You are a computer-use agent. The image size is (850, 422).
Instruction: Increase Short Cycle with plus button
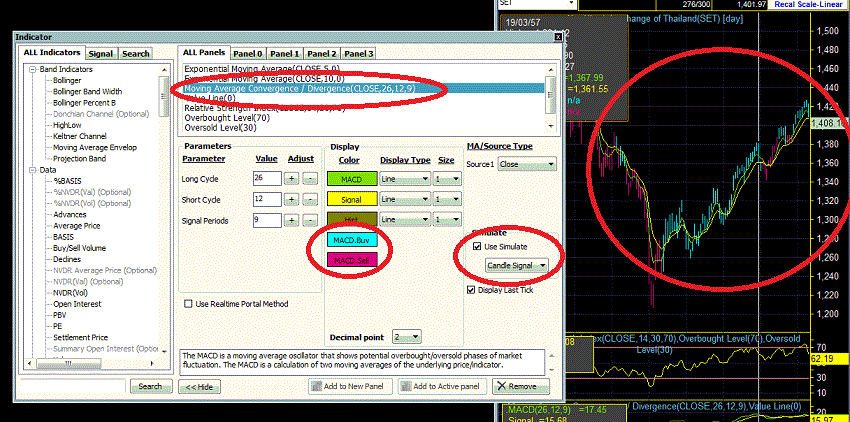(x=291, y=200)
